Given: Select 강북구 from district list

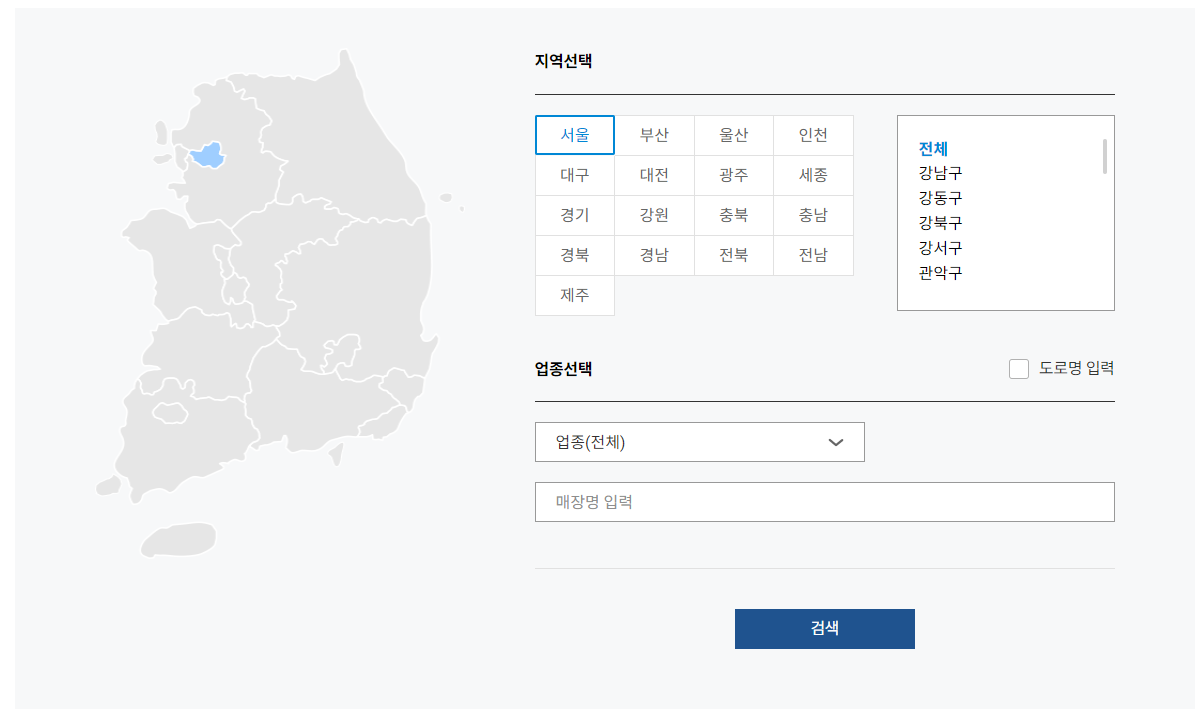Looking at the screenshot, I should pos(941,223).
